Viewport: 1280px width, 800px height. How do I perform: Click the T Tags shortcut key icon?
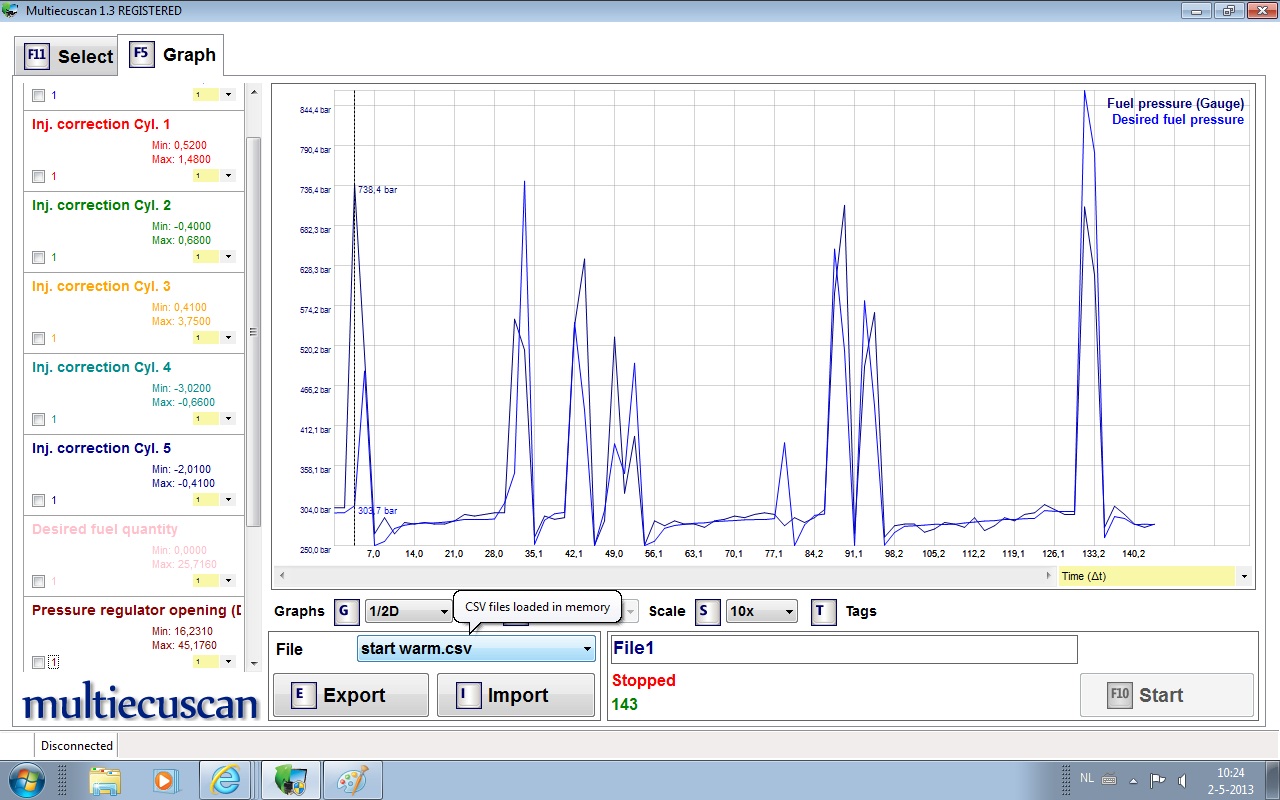(x=823, y=611)
